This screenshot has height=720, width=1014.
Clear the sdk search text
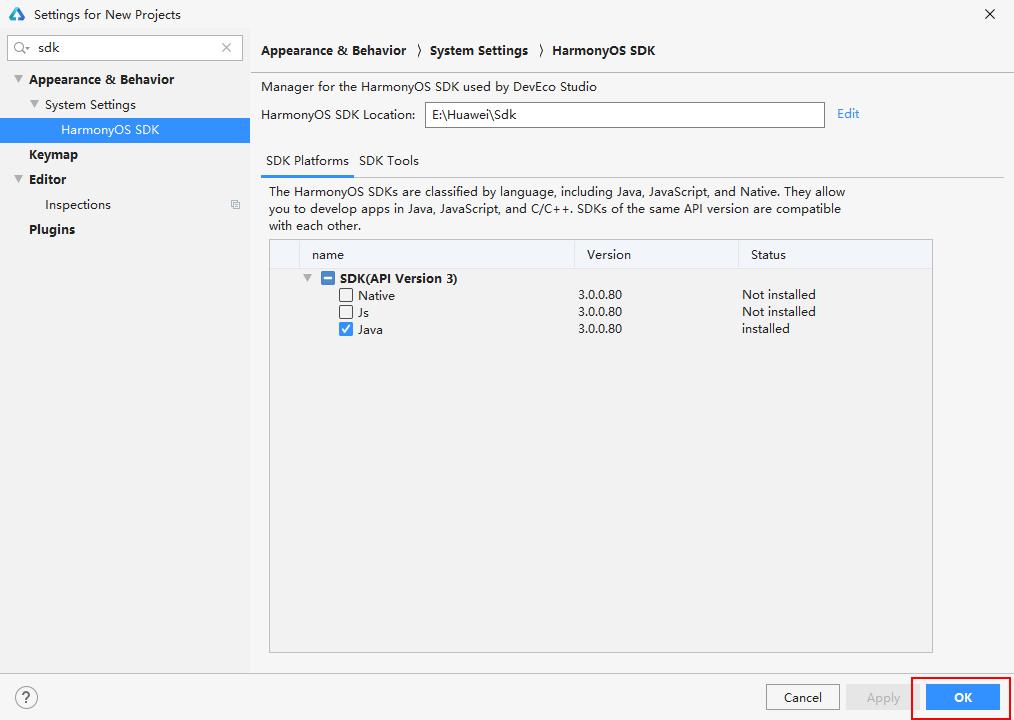[226, 48]
